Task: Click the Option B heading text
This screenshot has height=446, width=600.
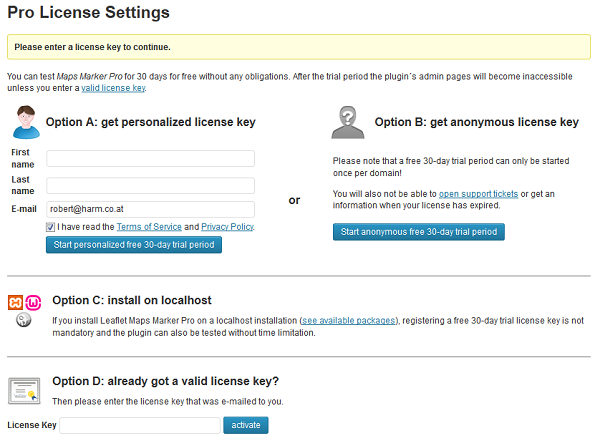Action: tap(476, 122)
